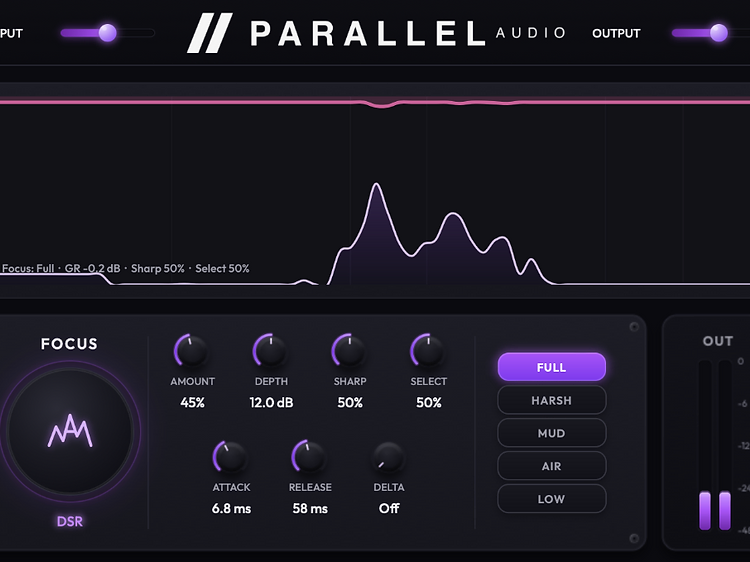Screen dimensions: 750x562
Task: Click the Output level slider handle
Action: (x=718, y=33)
